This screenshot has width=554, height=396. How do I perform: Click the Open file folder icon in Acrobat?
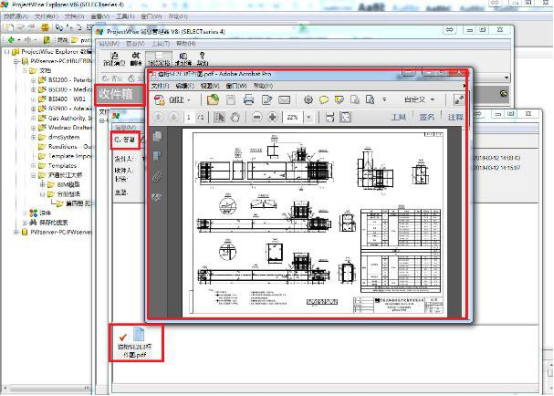213,100
